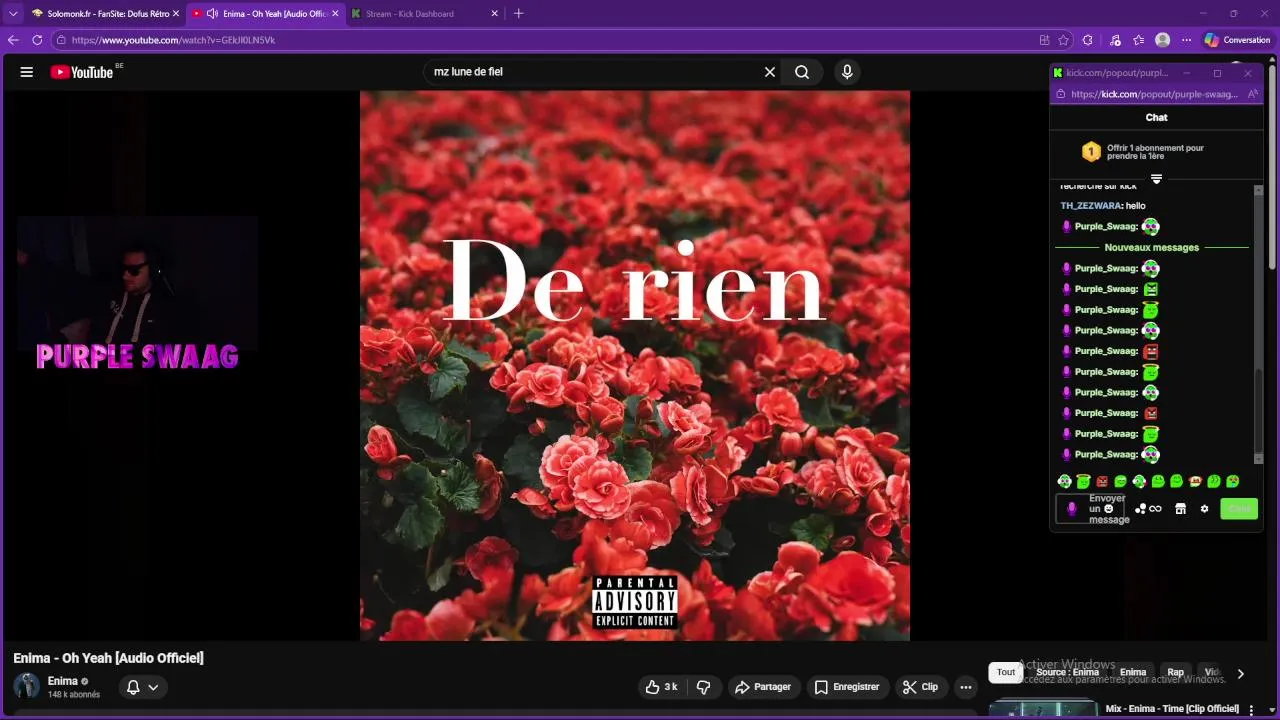1280x720 pixels.
Task: Open browser profile avatar
Action: coord(1162,40)
